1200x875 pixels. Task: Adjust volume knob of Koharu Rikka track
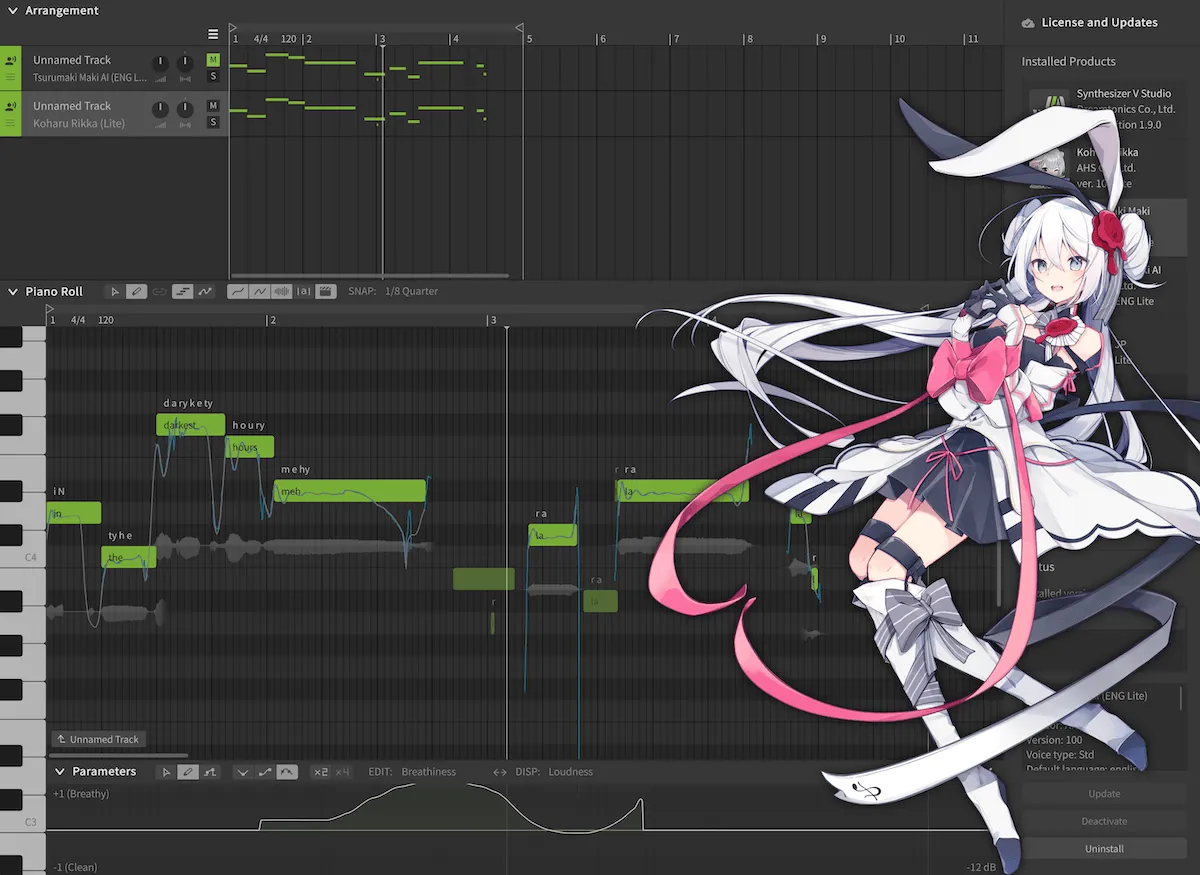pos(160,108)
